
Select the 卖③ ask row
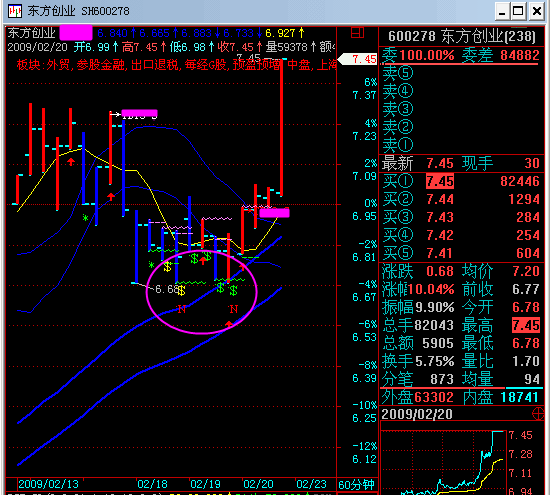click(461, 109)
